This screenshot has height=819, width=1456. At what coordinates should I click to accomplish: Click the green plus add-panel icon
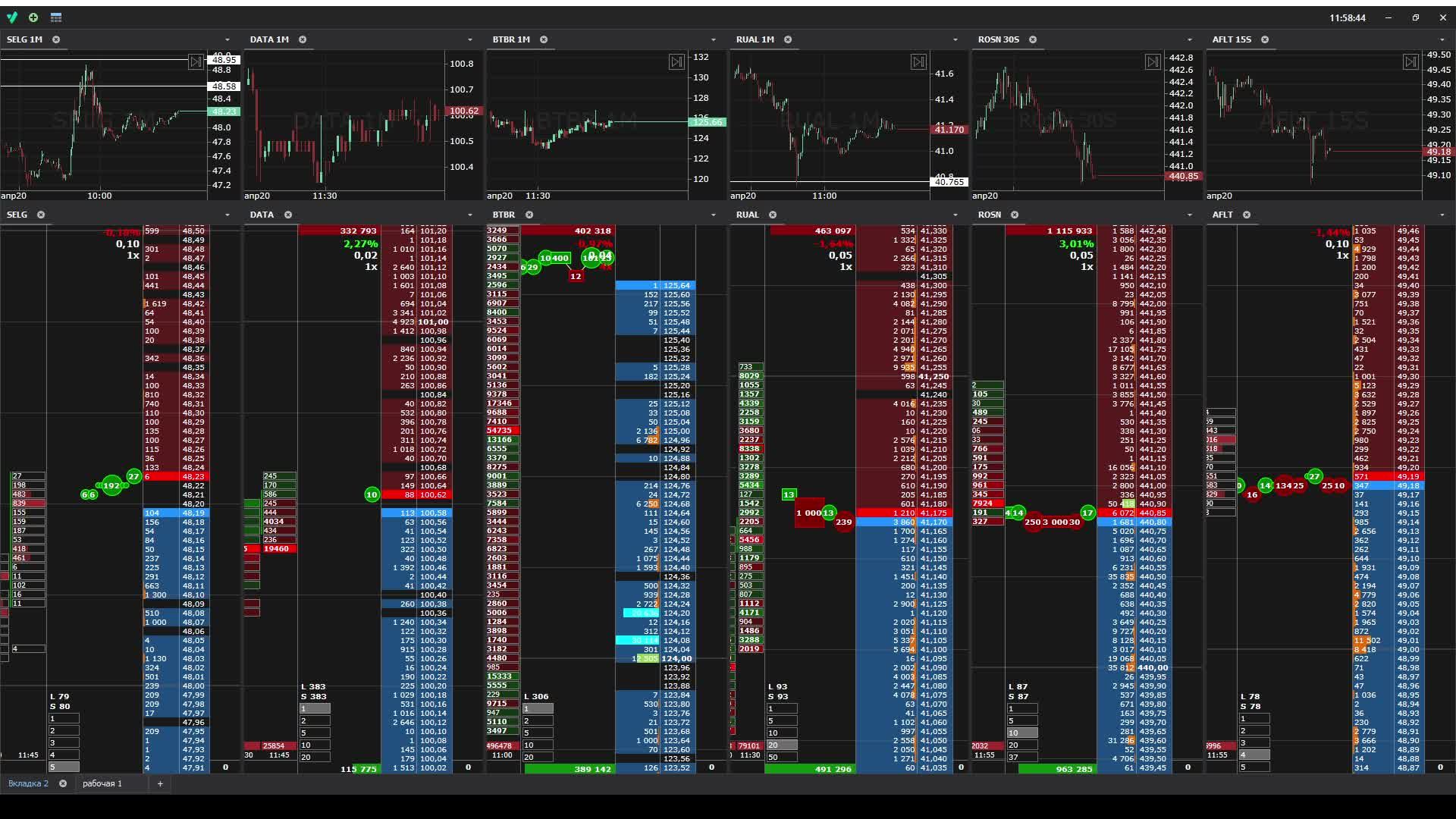click(33, 17)
